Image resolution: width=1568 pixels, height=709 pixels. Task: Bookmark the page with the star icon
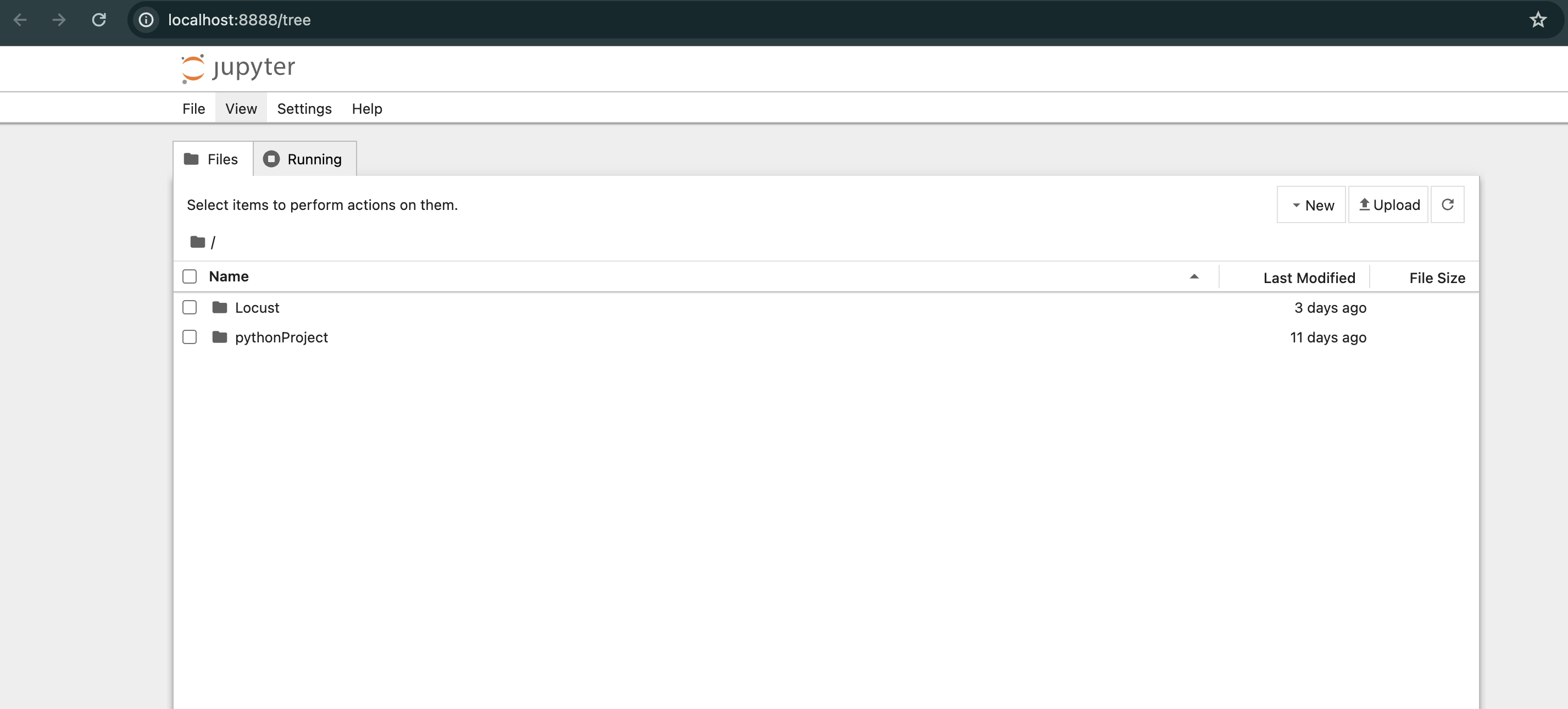(1538, 19)
